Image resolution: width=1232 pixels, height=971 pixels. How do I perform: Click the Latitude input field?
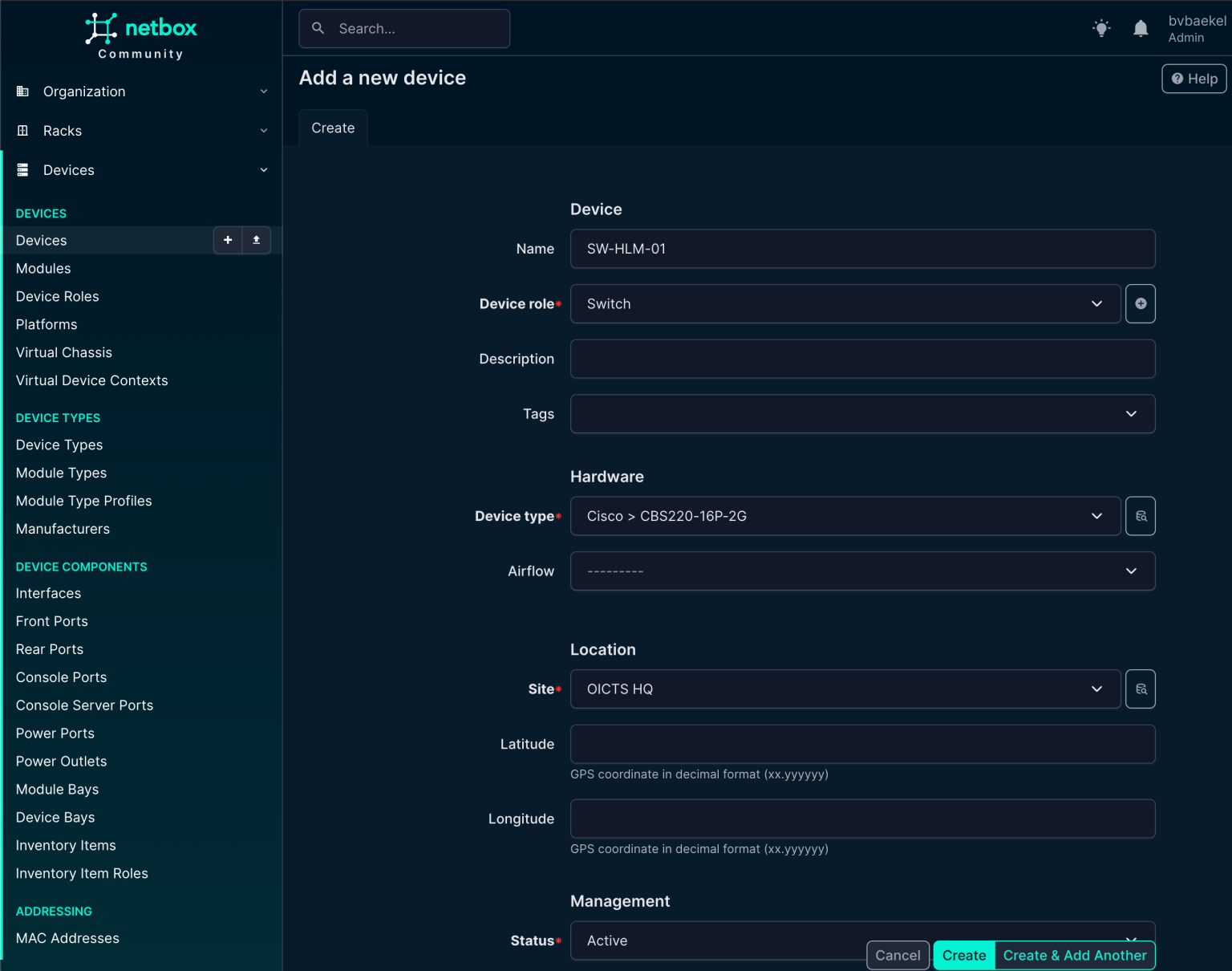click(x=862, y=744)
